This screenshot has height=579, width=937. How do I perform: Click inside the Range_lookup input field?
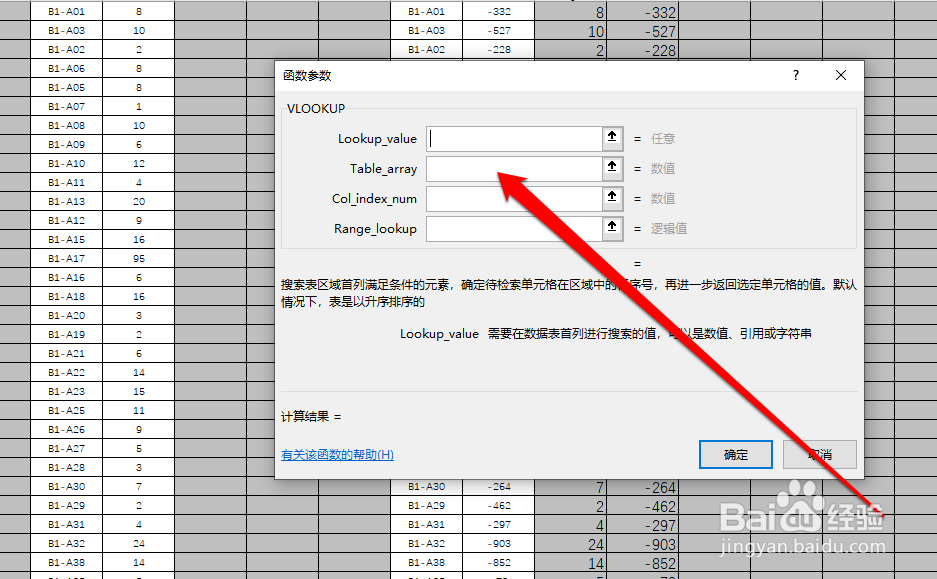pos(510,228)
